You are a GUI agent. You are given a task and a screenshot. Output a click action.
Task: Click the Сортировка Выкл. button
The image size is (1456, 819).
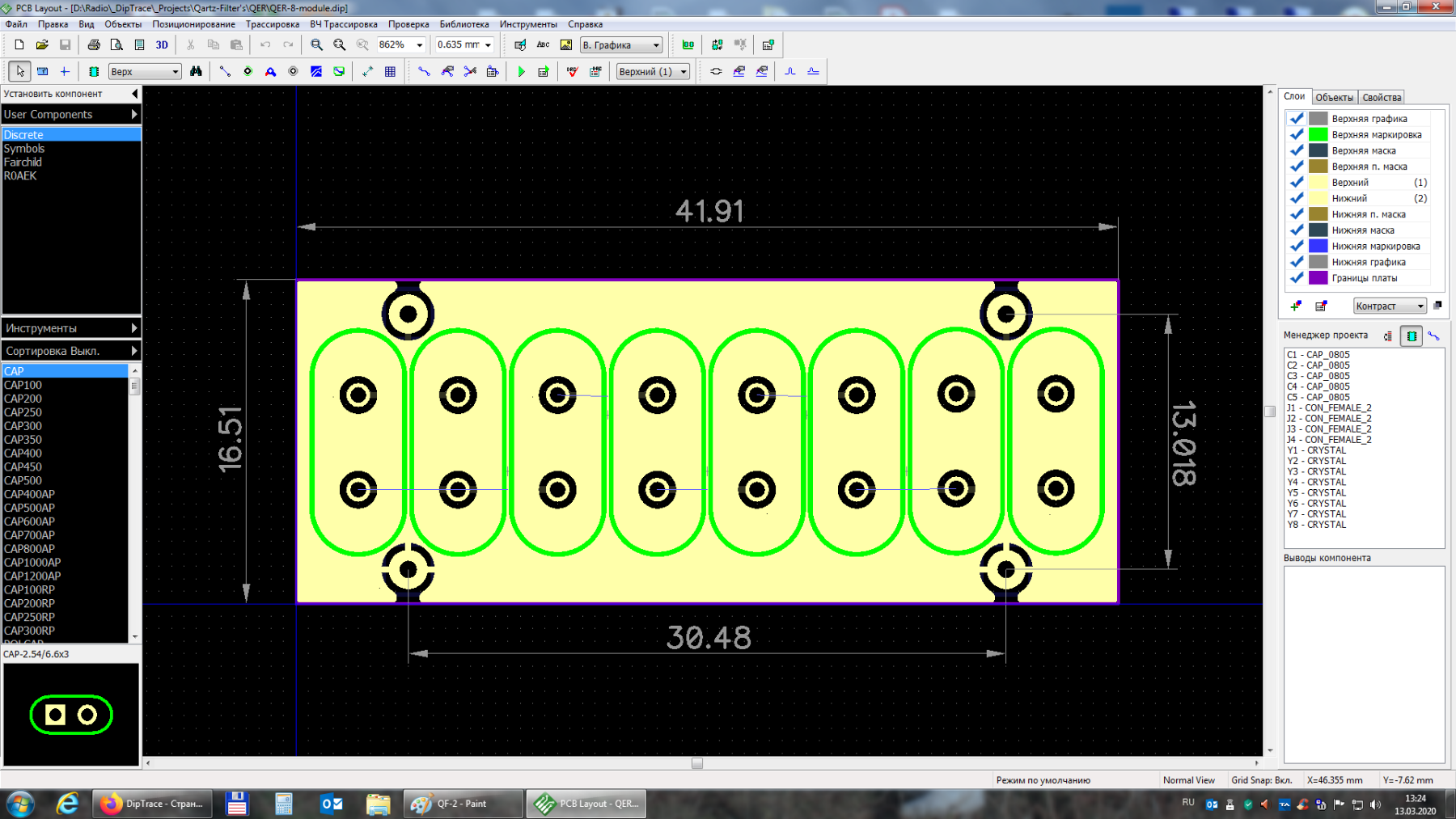[x=71, y=351]
